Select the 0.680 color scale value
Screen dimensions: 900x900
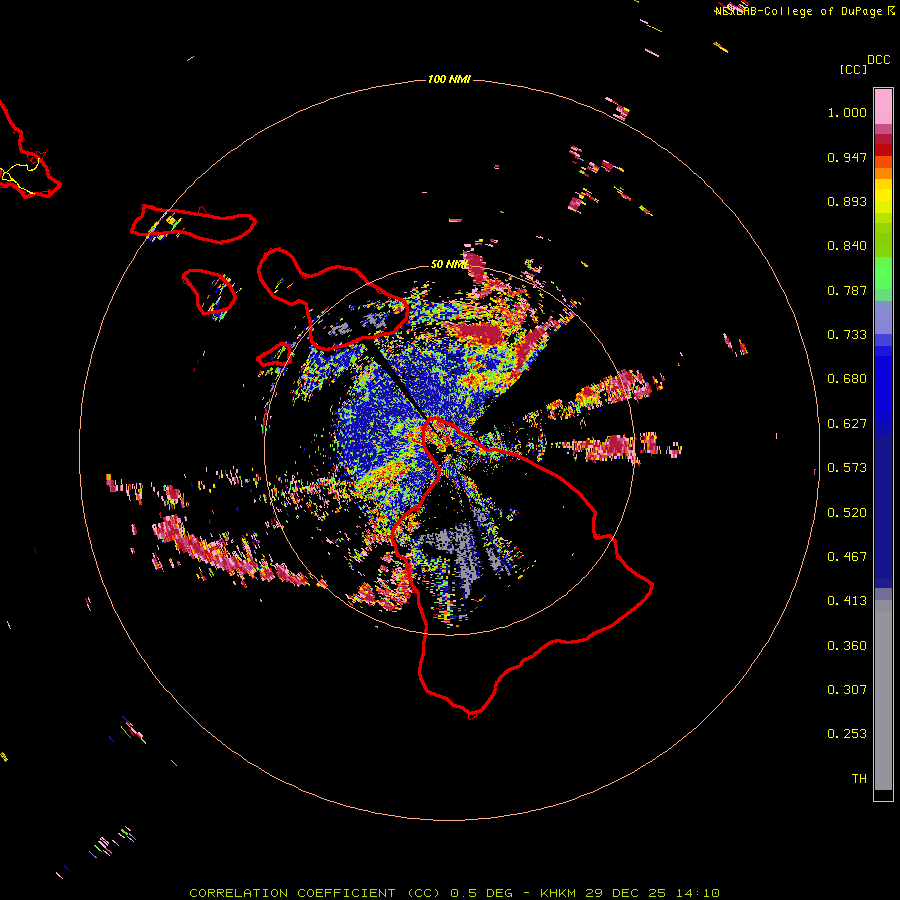(x=847, y=379)
